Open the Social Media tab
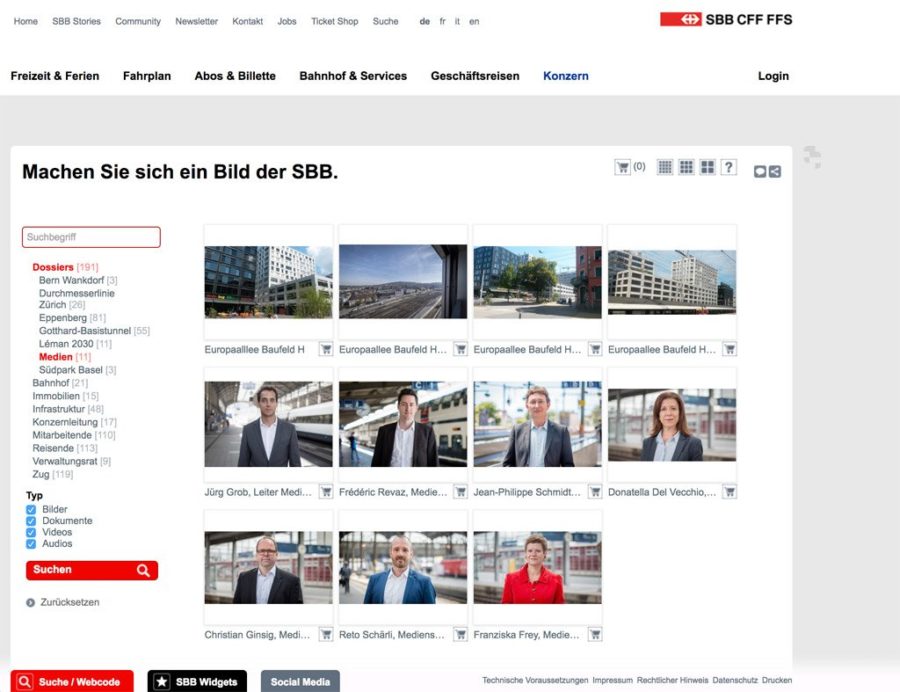The image size is (900, 692). (x=300, y=682)
